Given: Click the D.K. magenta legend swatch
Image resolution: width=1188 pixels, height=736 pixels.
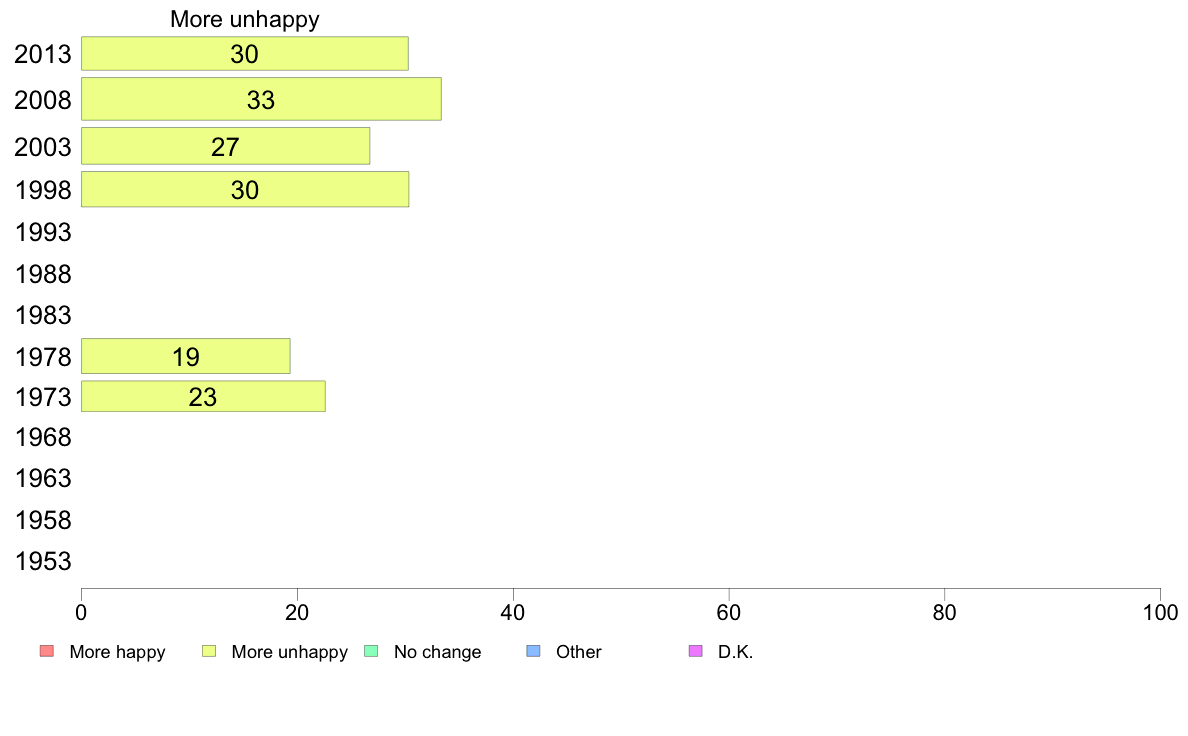Looking at the screenshot, I should (696, 651).
